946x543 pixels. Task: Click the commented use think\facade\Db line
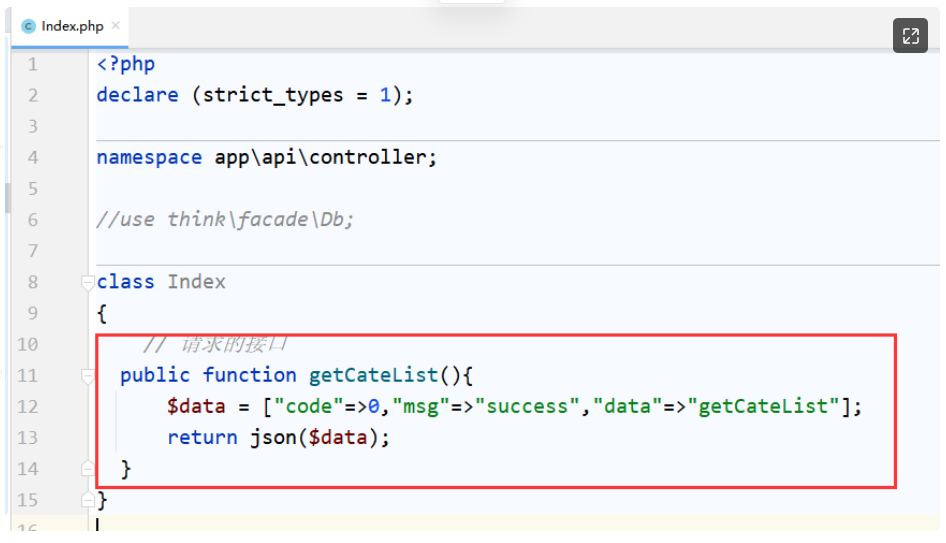[225, 220]
